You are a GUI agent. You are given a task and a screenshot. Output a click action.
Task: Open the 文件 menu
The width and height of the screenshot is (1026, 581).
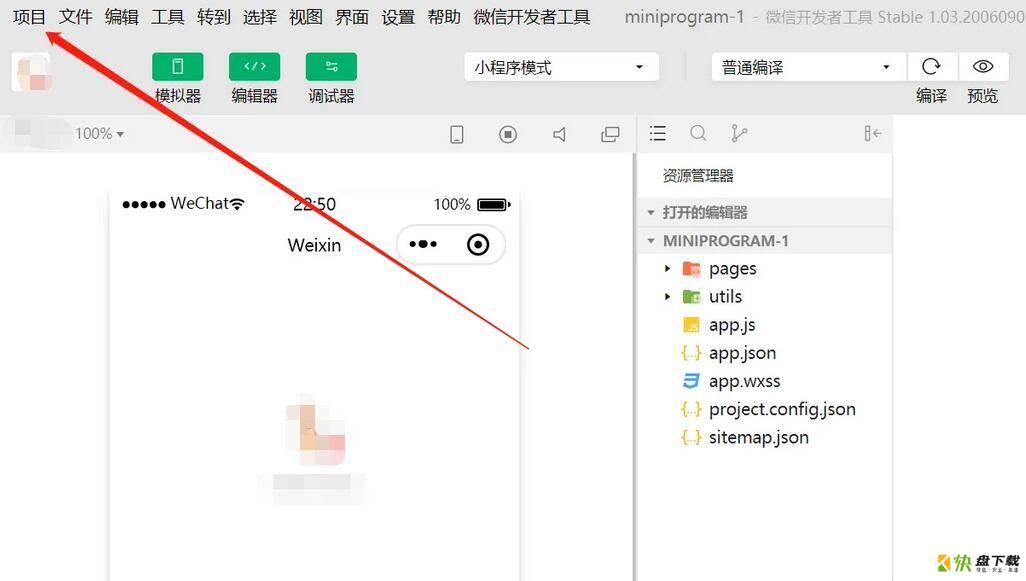(x=75, y=16)
